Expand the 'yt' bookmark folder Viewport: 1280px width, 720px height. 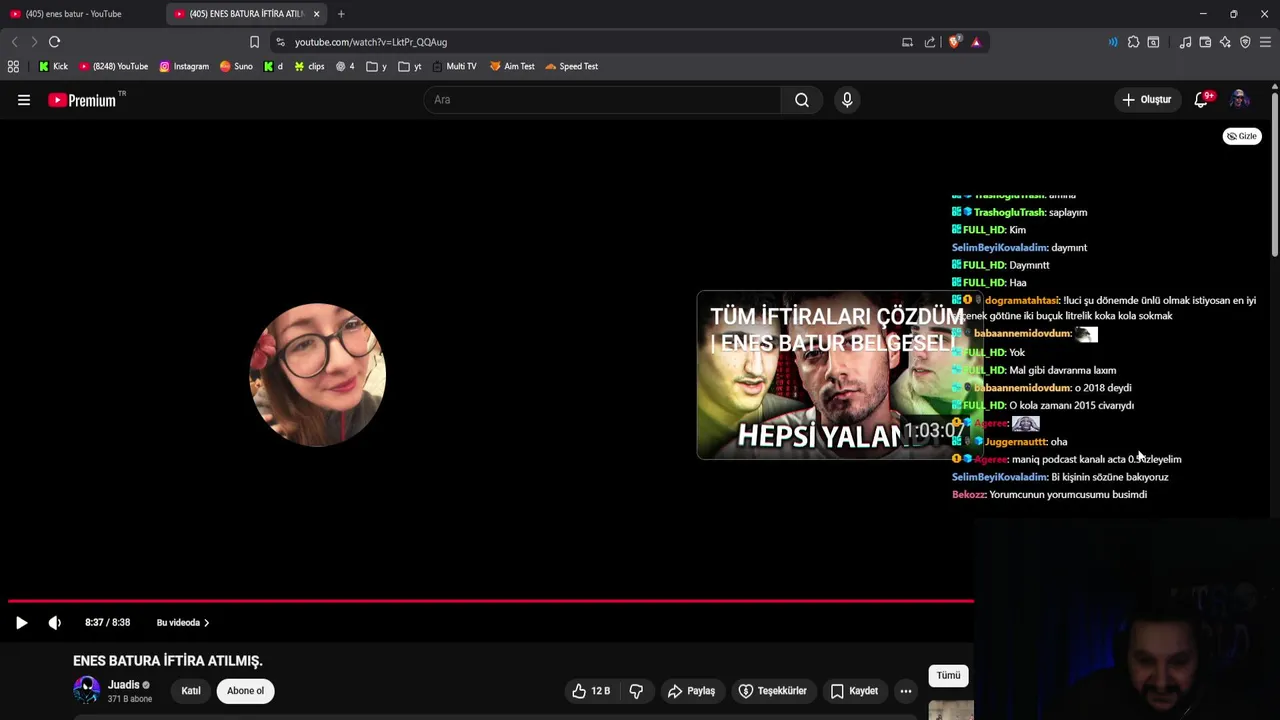tap(410, 66)
